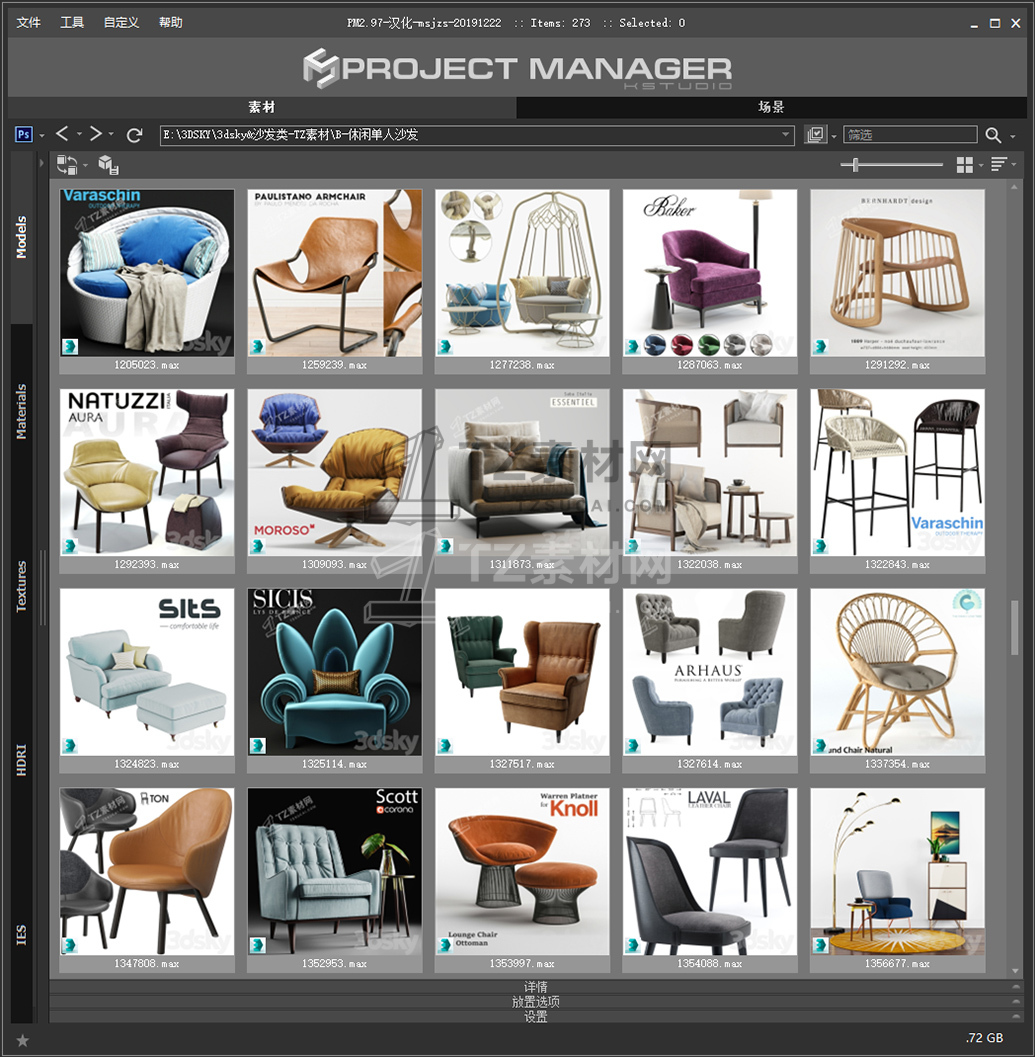Open dropdown arrow next to Ps icon
The image size is (1035, 1057).
(42, 135)
